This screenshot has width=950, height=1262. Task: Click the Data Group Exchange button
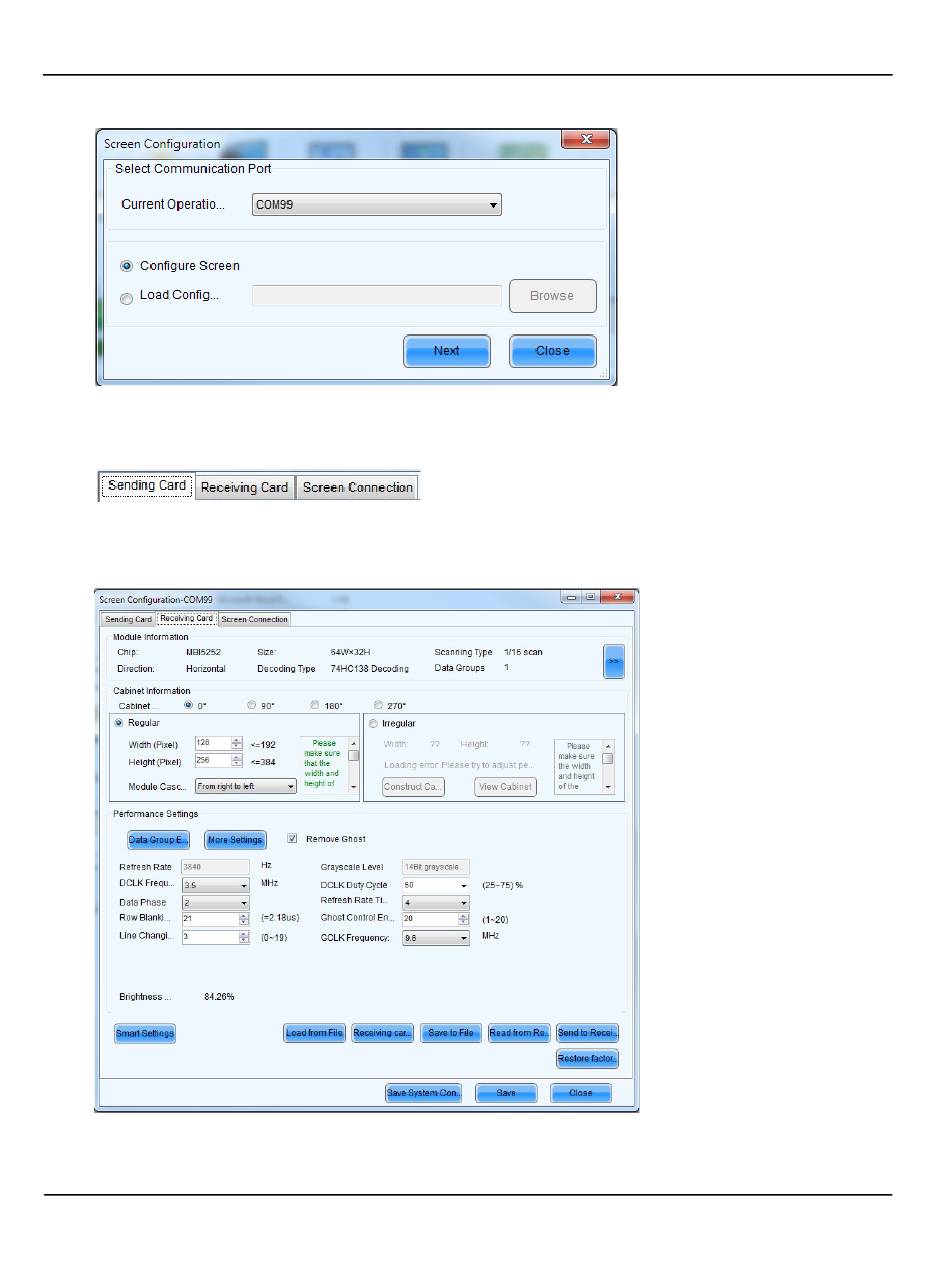158,840
